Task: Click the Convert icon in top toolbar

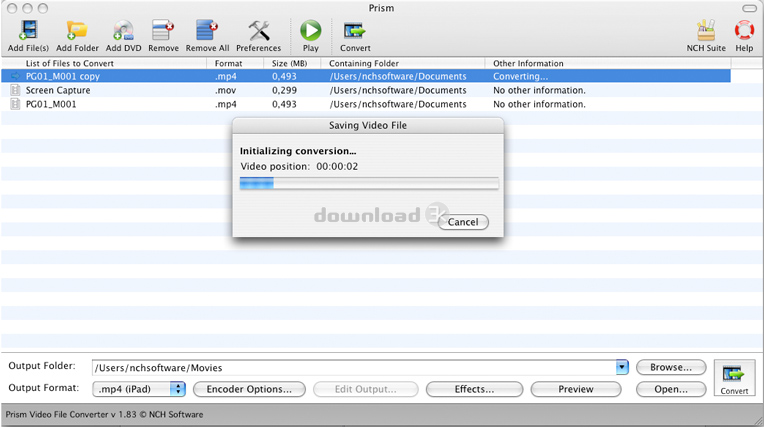Action: 354,32
